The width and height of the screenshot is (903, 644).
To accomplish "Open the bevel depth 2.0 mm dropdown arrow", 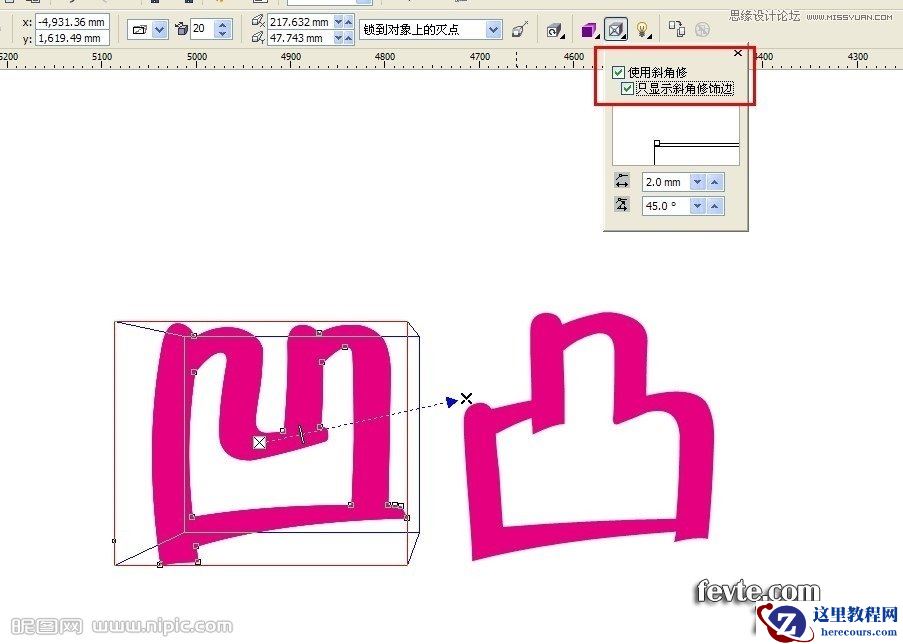I will click(696, 182).
